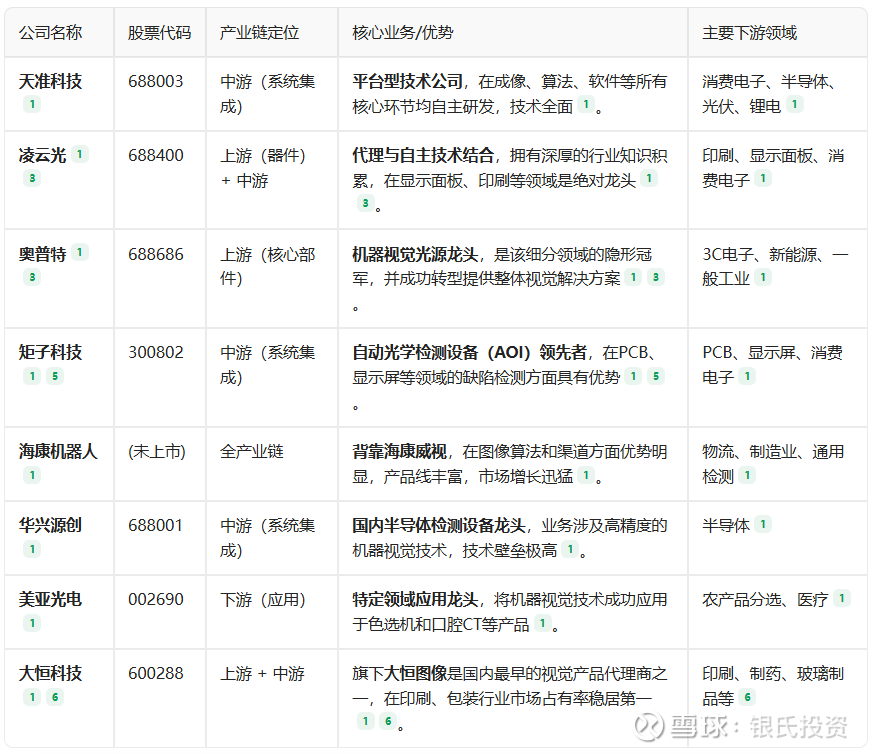
Task: Open citation 1 after 技术全面 in 天准科技 row
Action: tap(586, 104)
